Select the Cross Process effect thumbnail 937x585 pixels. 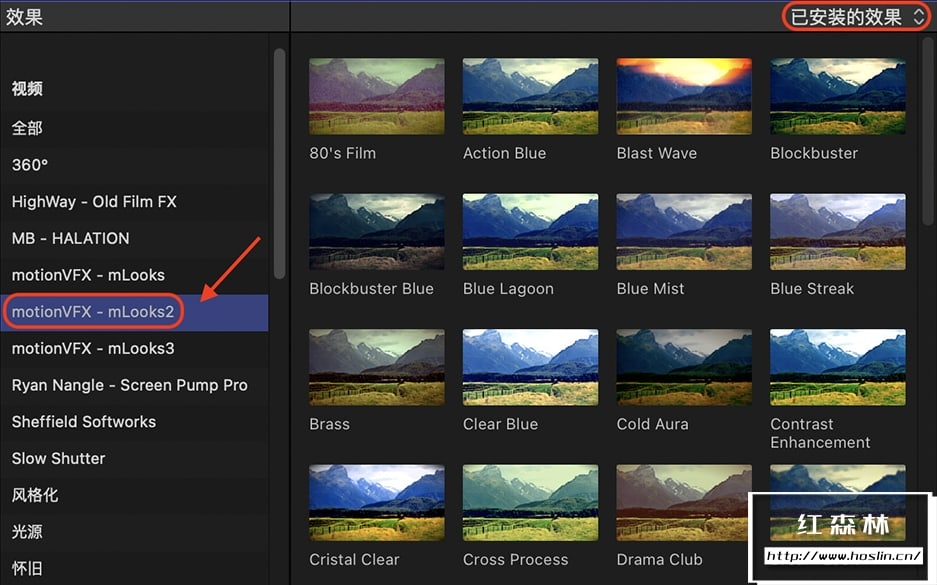(x=530, y=503)
